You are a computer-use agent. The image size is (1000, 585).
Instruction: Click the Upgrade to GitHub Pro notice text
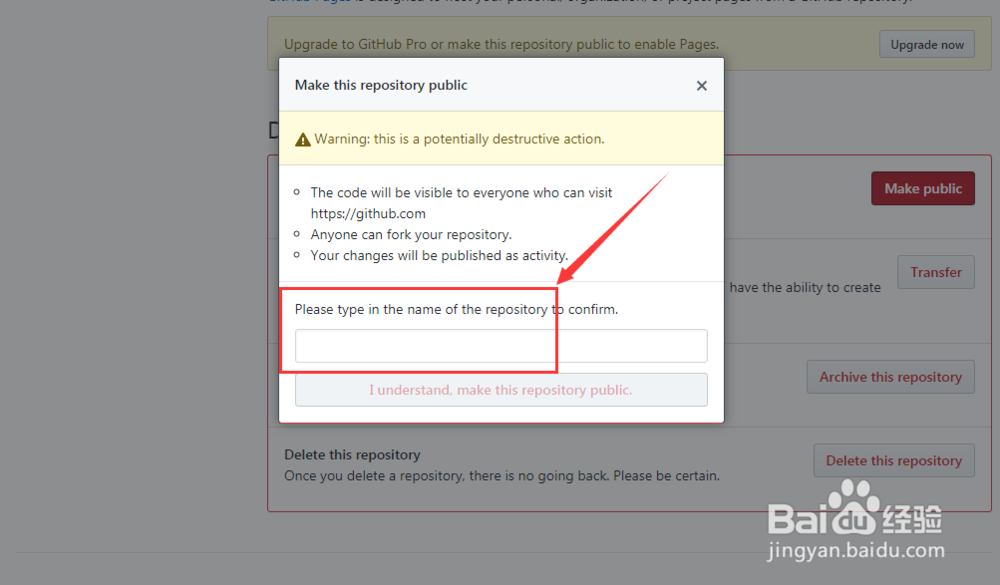pyautogui.click(x=501, y=45)
